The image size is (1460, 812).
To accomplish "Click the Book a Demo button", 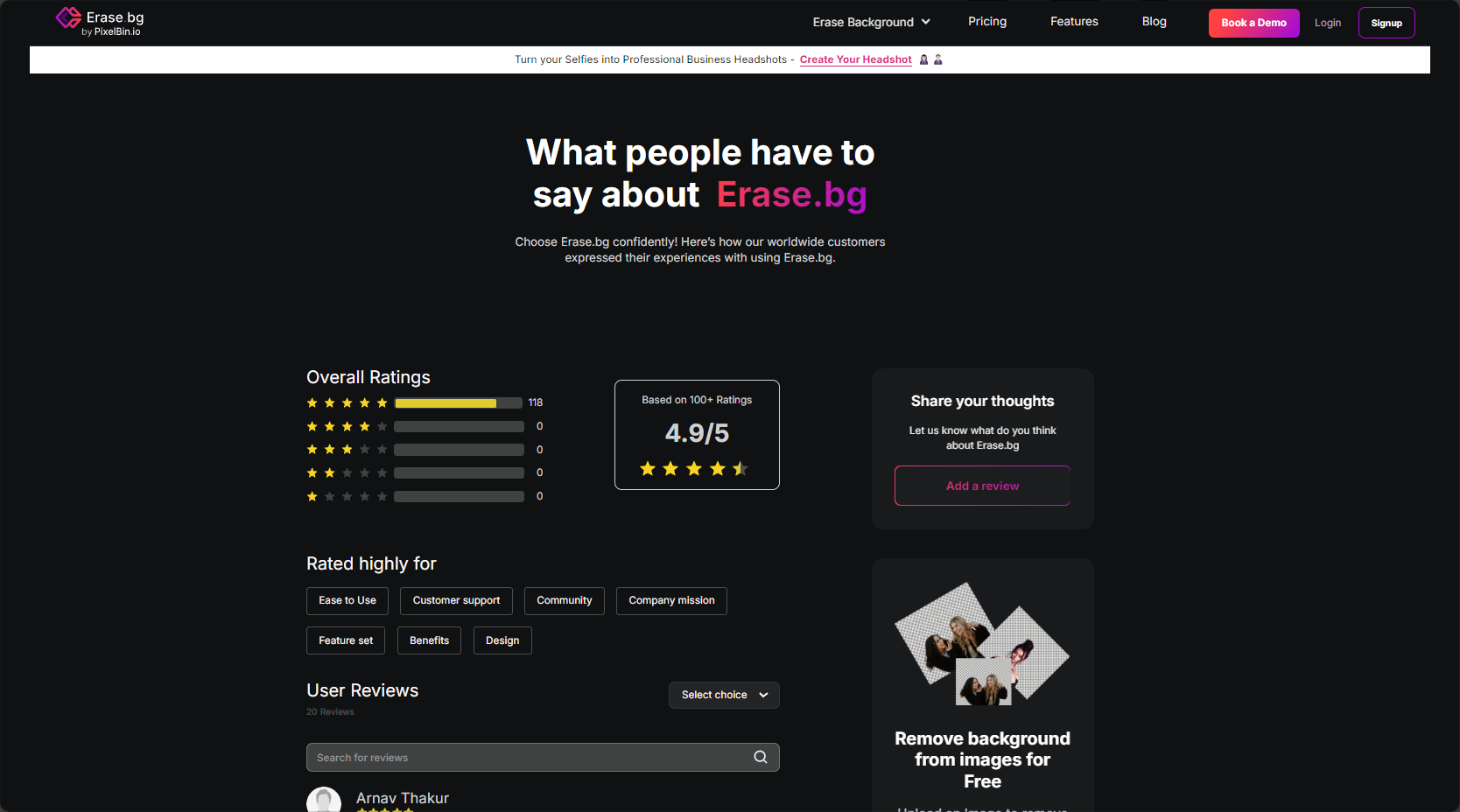I will (x=1253, y=23).
